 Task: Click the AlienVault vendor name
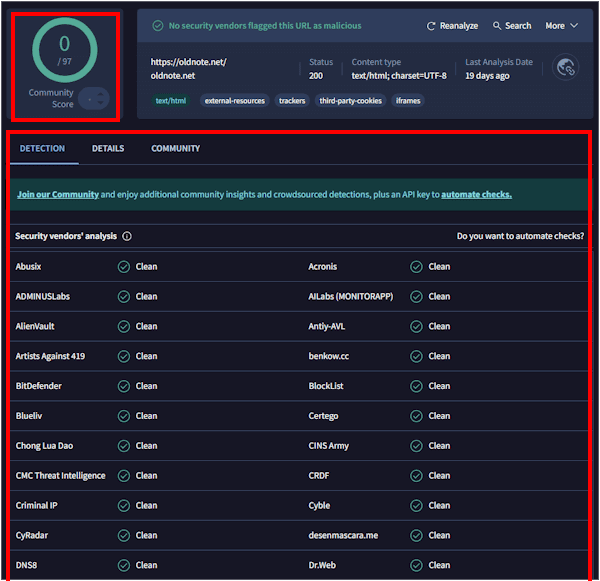pos(35,326)
